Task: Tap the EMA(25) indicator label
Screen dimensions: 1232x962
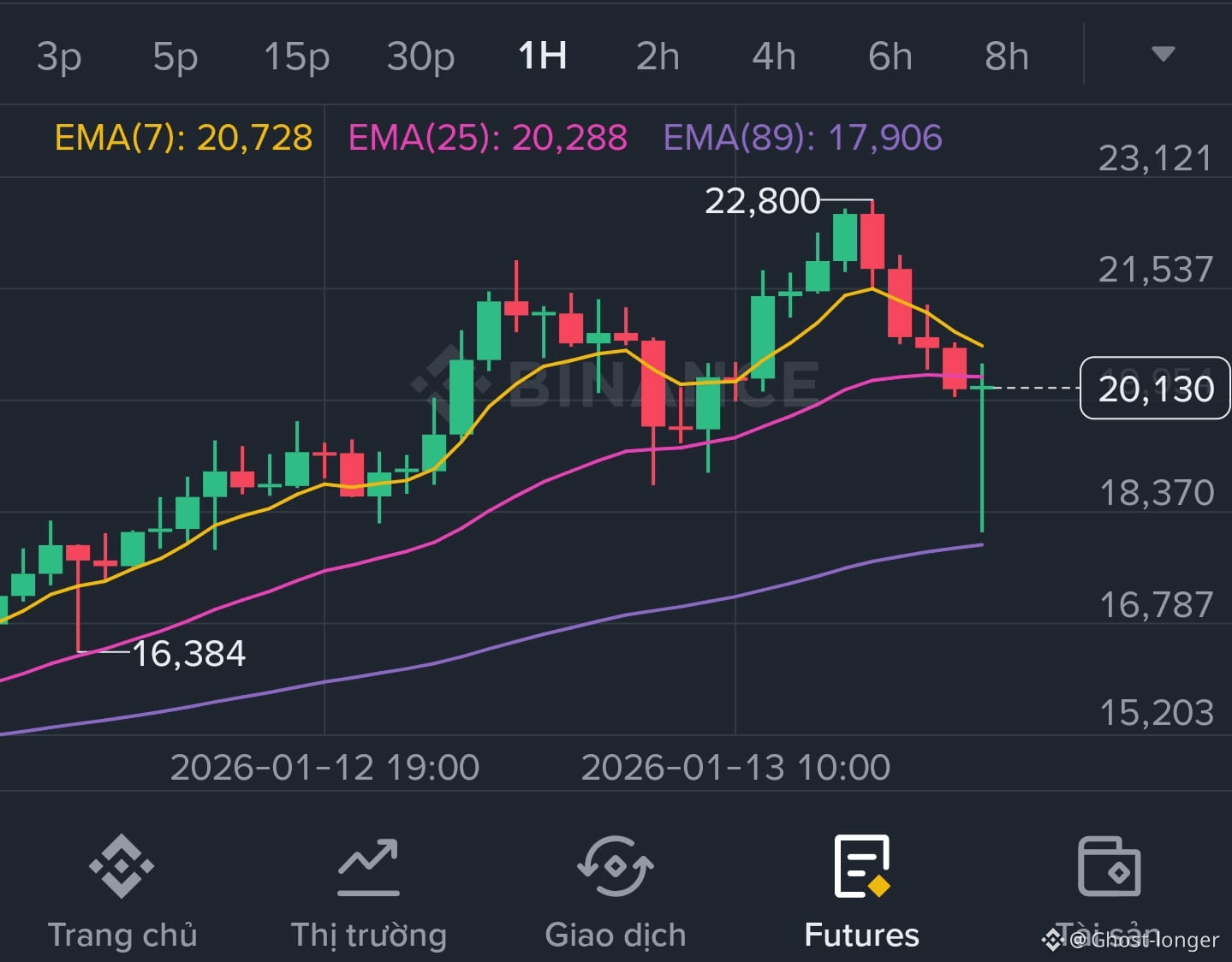Action: pyautogui.click(x=488, y=138)
